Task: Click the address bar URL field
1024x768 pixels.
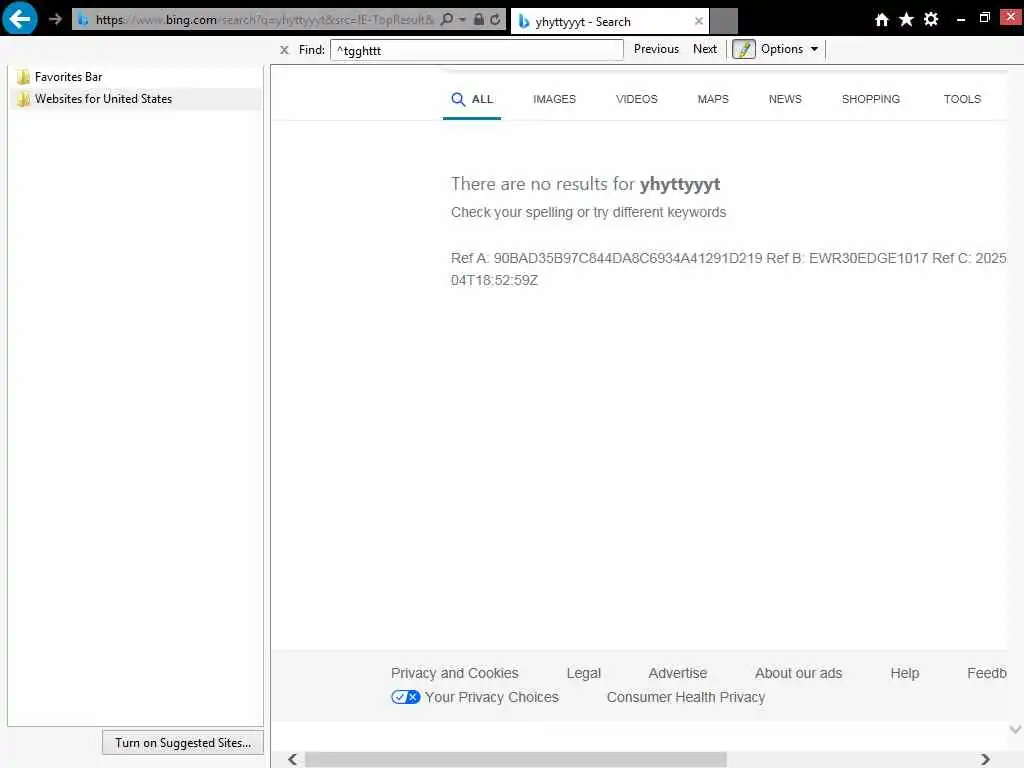Action: (264, 20)
